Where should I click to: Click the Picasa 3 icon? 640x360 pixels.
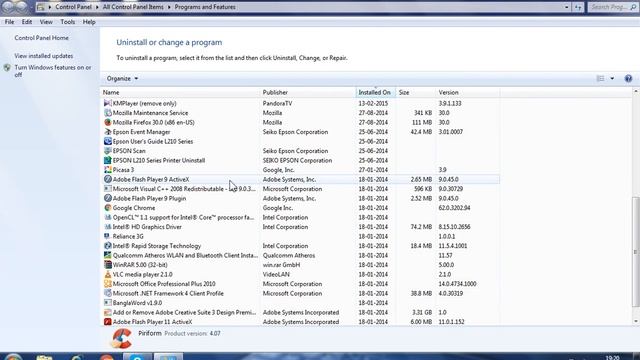(107, 170)
